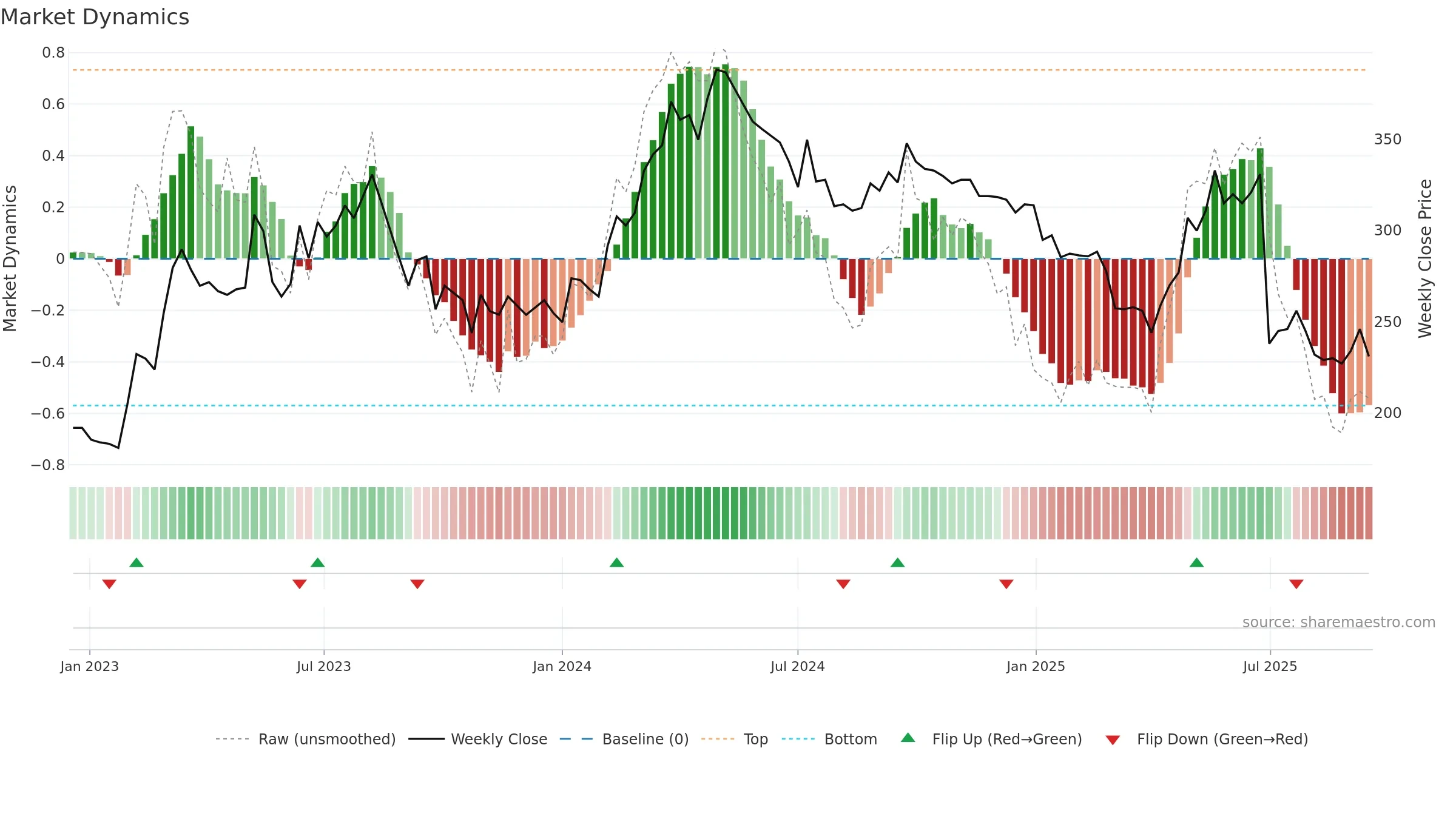Image resolution: width=1456 pixels, height=819 pixels.
Task: Click the green Flip Up triangle in legend
Action: pyautogui.click(x=908, y=738)
